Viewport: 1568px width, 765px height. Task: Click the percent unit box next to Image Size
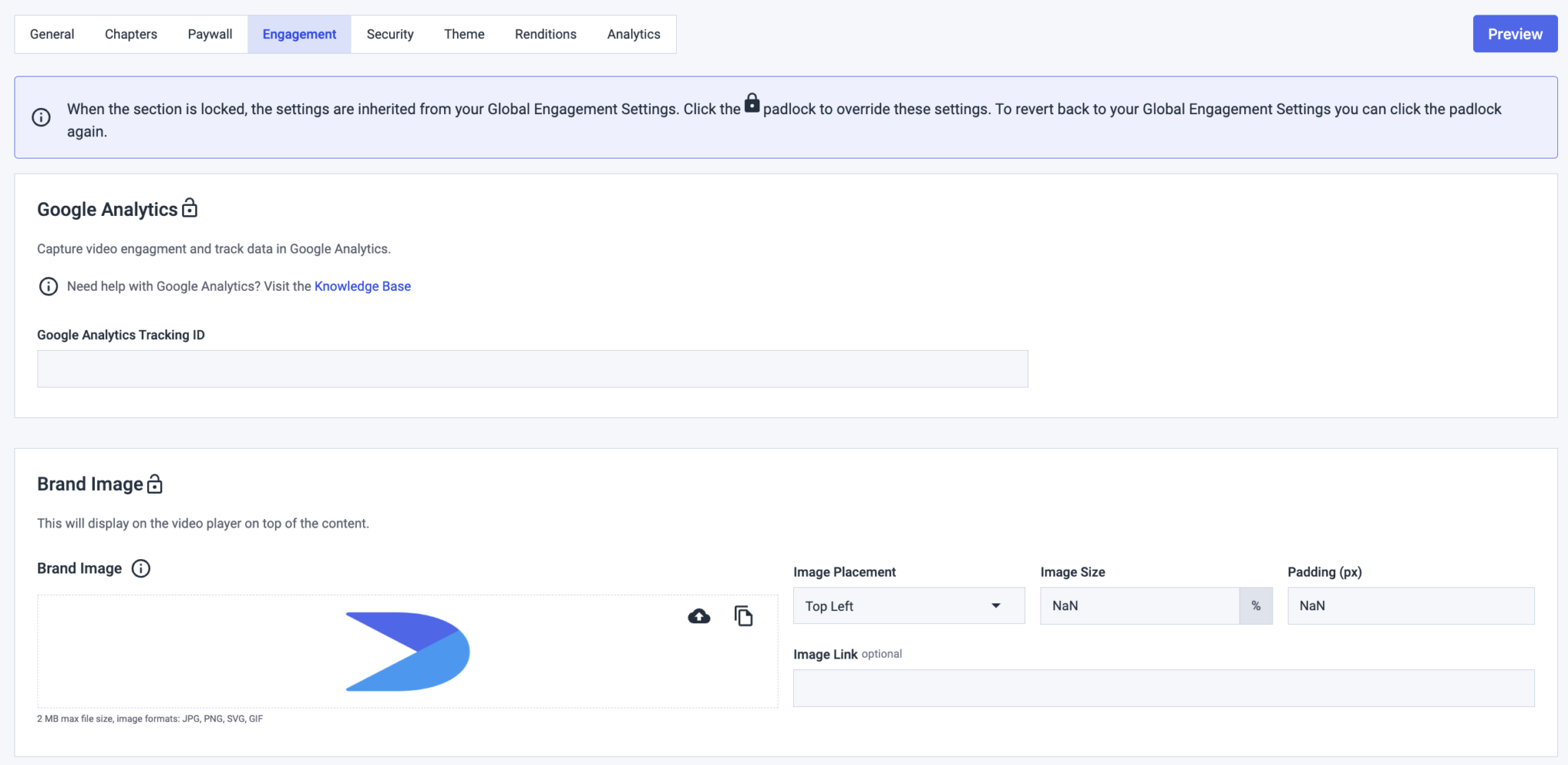1256,606
